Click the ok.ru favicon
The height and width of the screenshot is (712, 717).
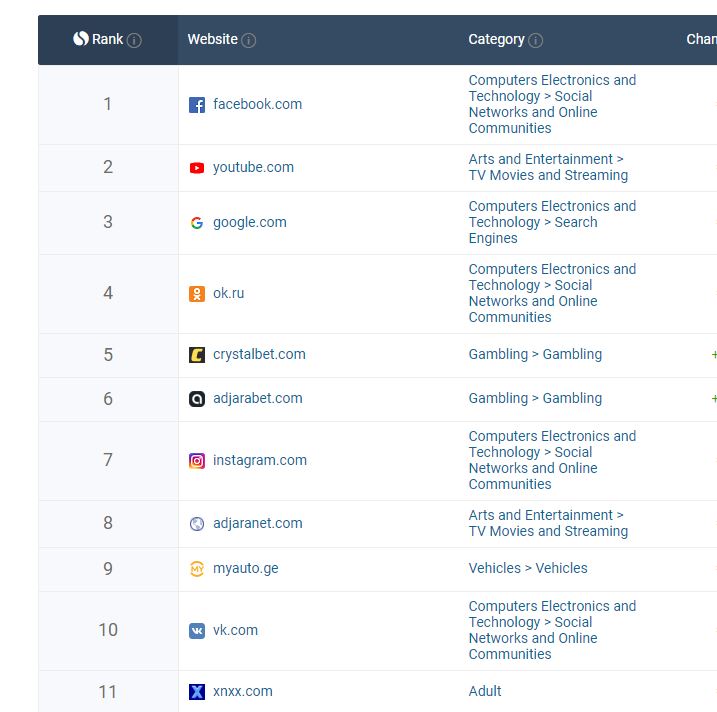(x=197, y=294)
